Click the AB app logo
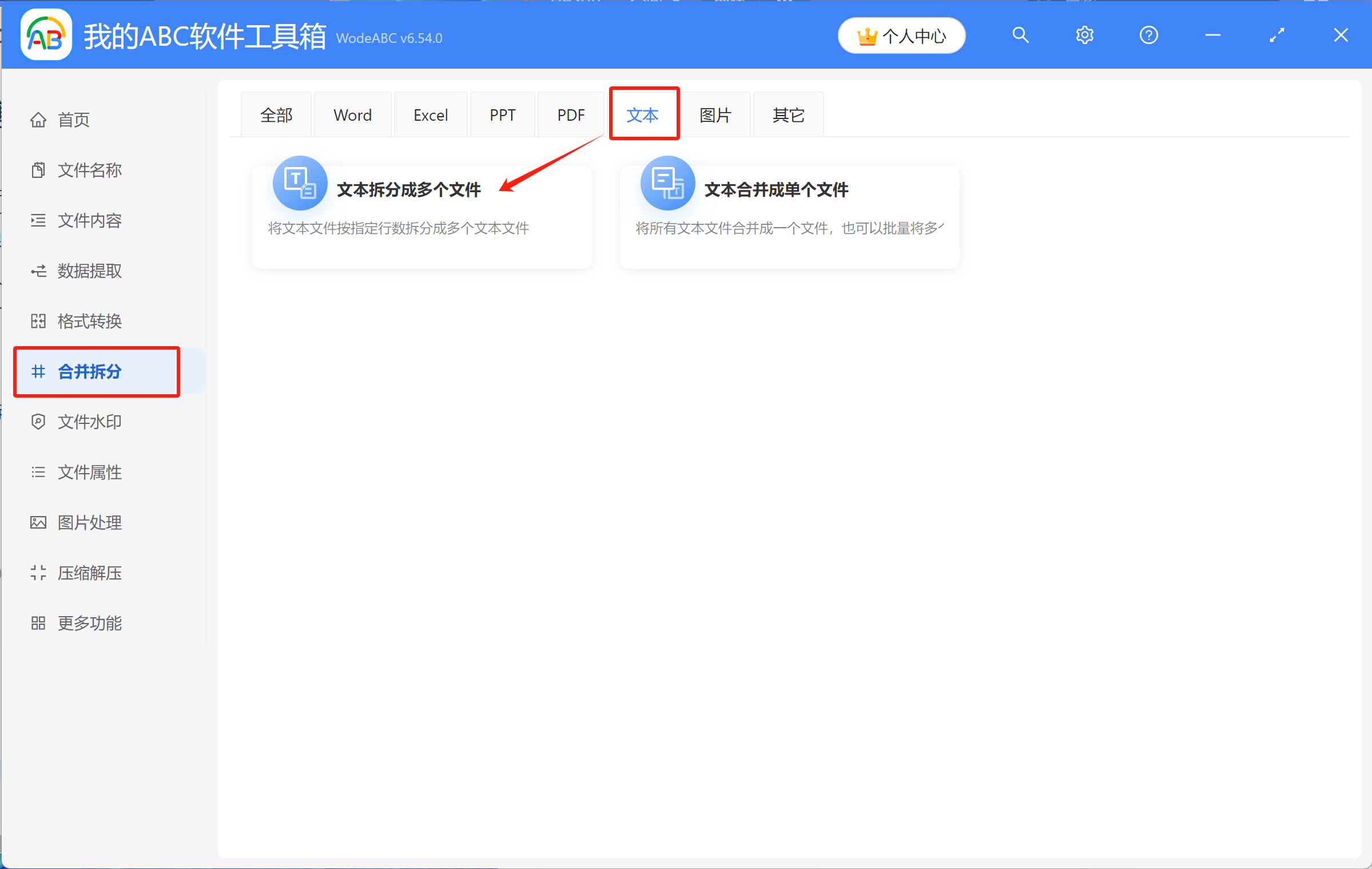Image resolution: width=1372 pixels, height=869 pixels. pyautogui.click(x=45, y=34)
